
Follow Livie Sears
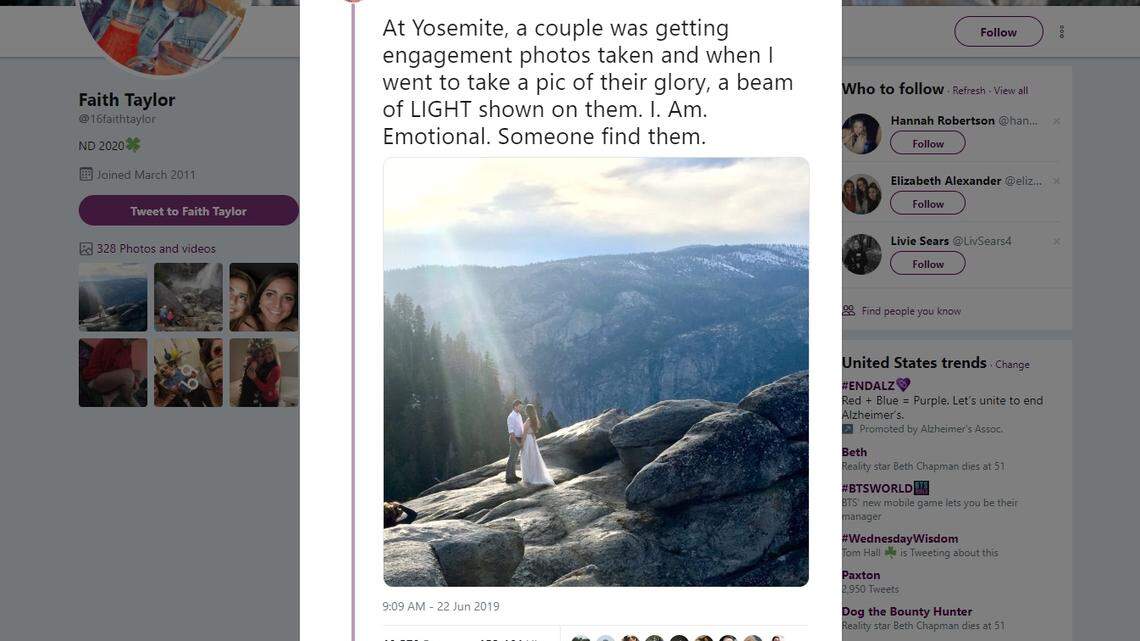click(926, 263)
